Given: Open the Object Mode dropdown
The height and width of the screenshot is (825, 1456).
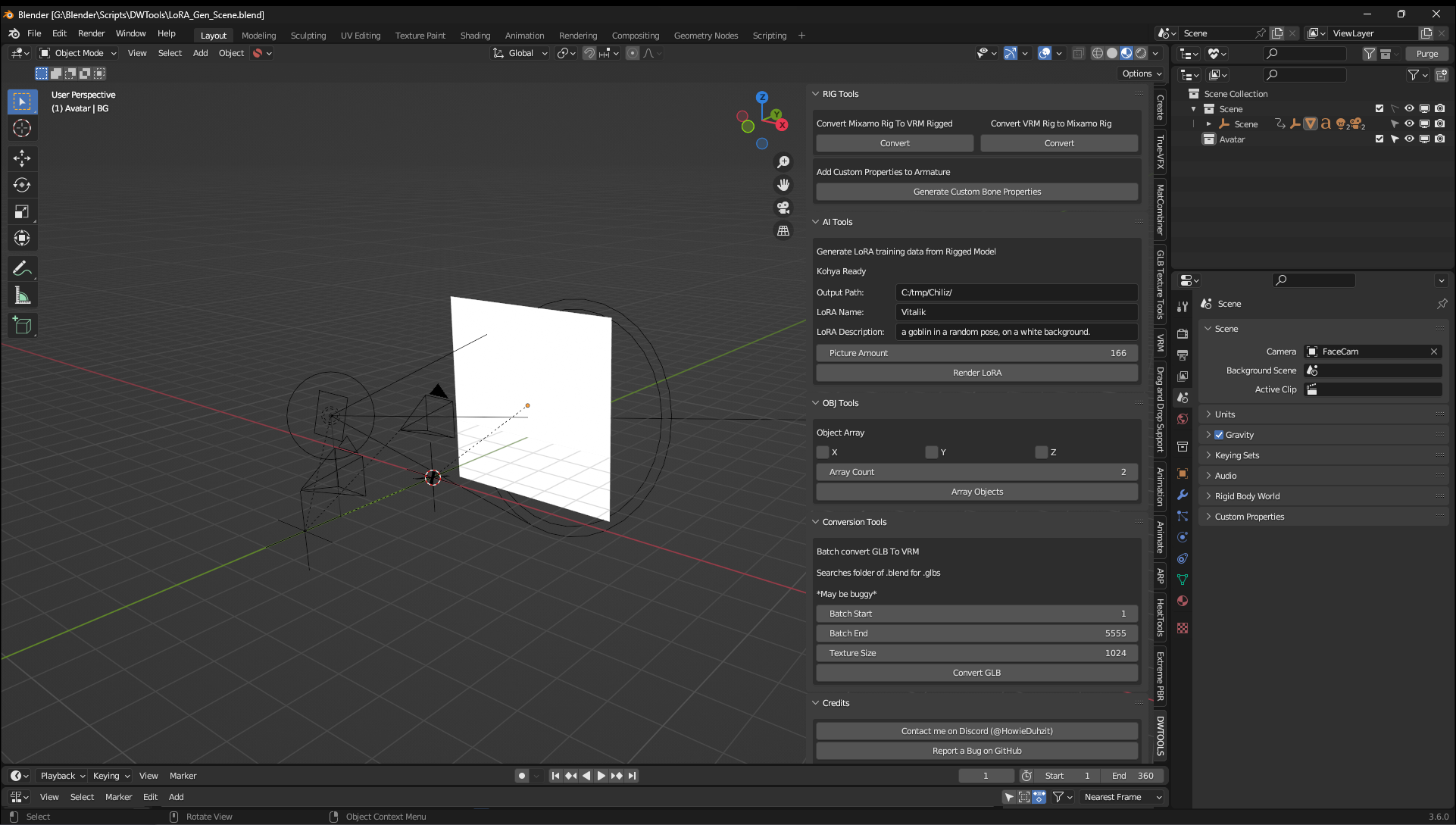Looking at the screenshot, I should click(x=77, y=53).
